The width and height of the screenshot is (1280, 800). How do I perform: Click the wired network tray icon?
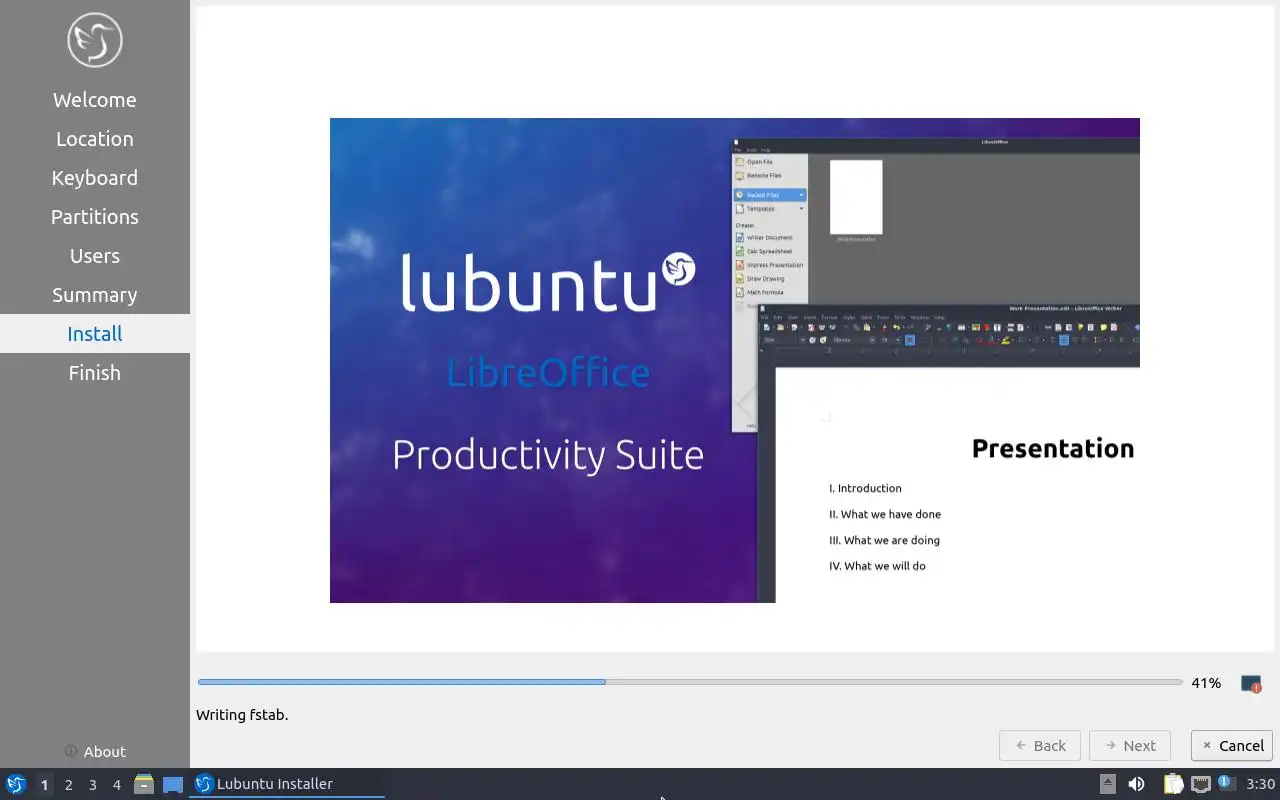tap(1200, 784)
